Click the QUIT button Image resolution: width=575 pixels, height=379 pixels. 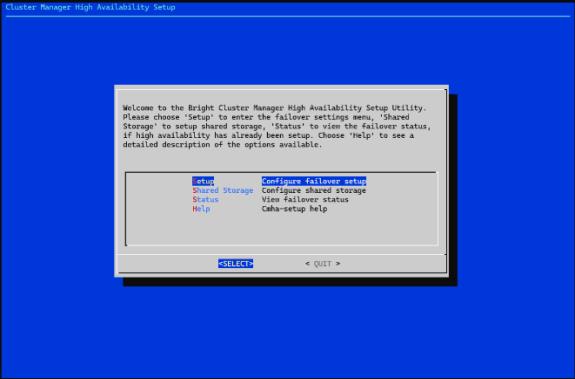[323, 264]
